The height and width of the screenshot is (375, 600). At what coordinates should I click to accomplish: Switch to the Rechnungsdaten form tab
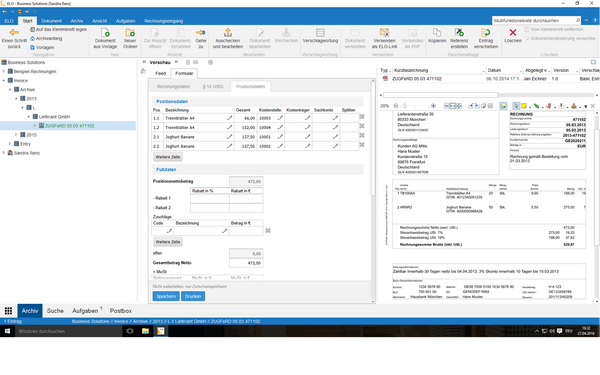point(173,86)
